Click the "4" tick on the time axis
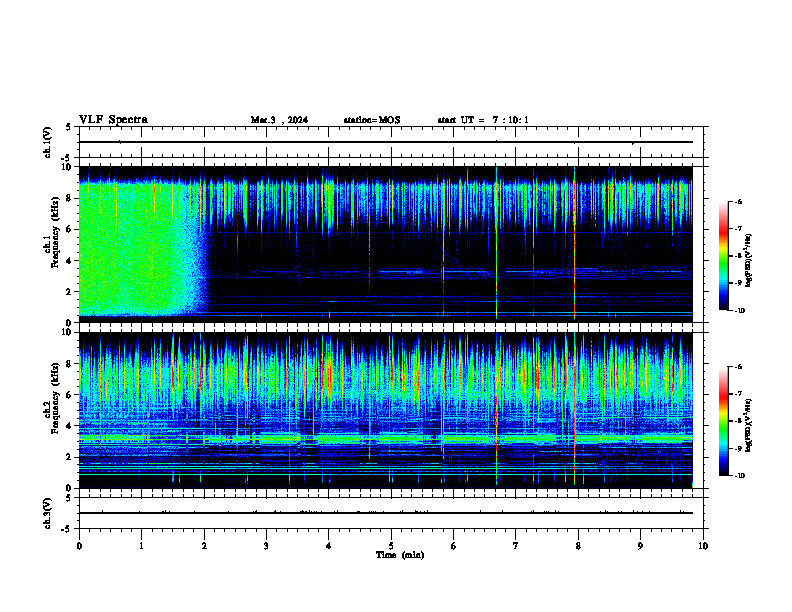The width and height of the screenshot is (792, 612). tap(329, 546)
